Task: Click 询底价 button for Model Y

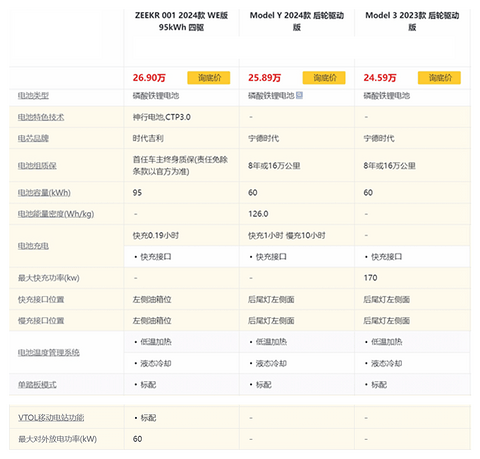Action: tap(324, 78)
